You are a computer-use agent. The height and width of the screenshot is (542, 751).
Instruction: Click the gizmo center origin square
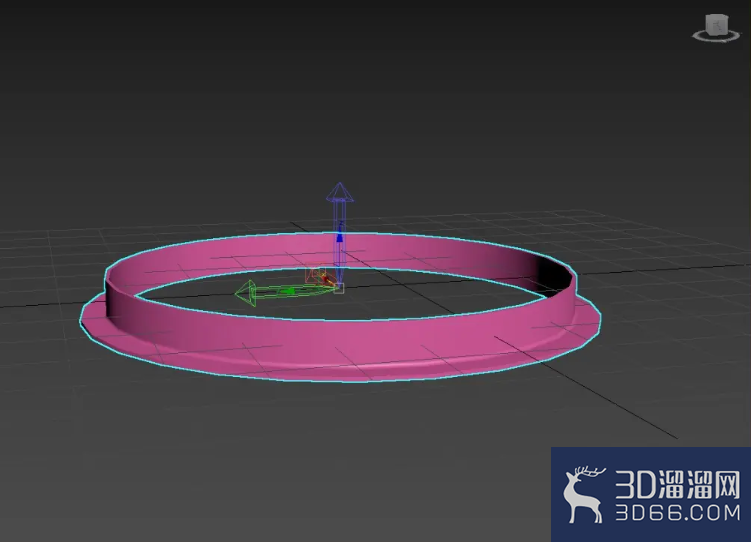pyautogui.click(x=339, y=288)
